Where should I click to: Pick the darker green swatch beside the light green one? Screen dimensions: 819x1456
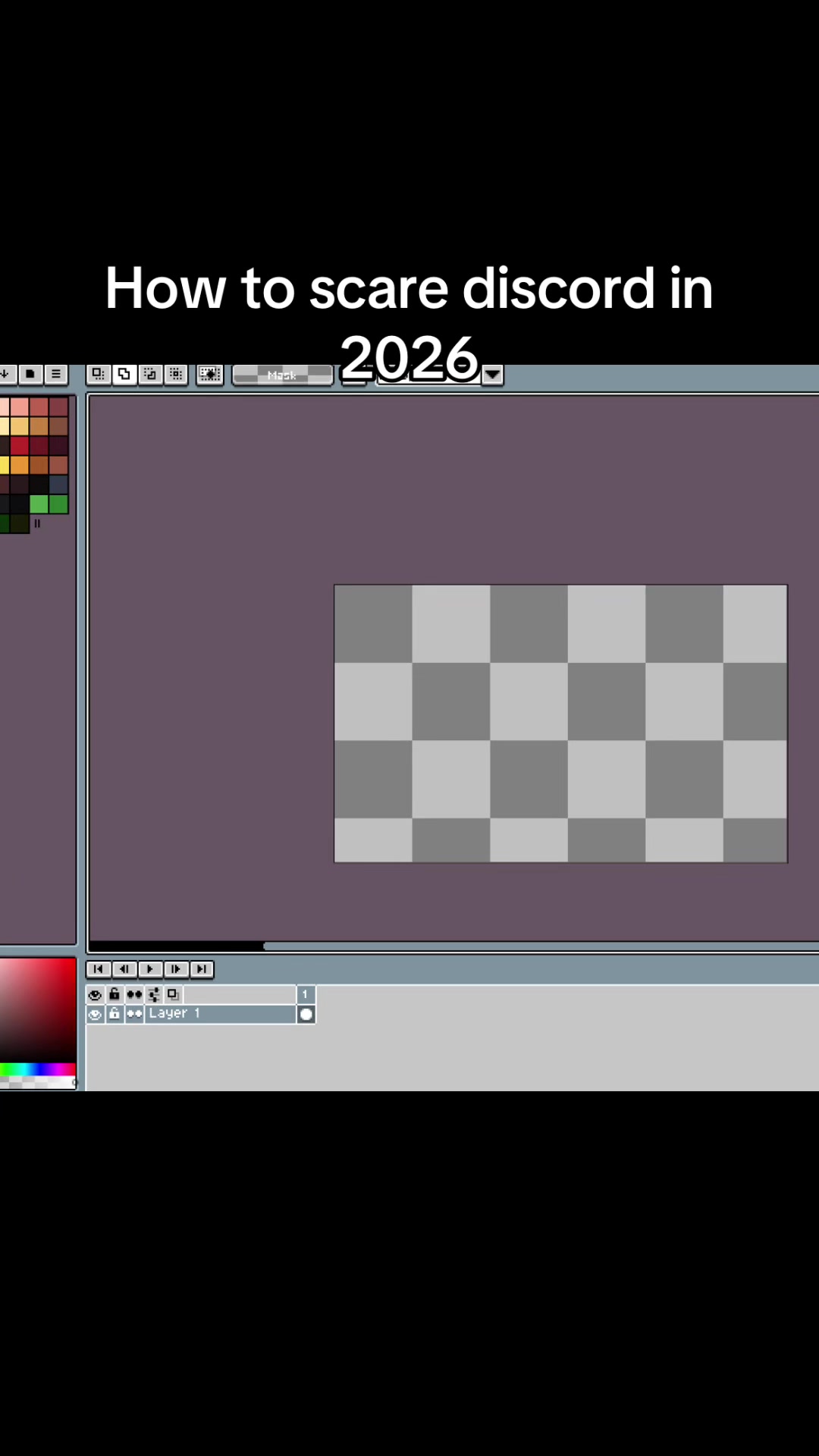[58, 504]
